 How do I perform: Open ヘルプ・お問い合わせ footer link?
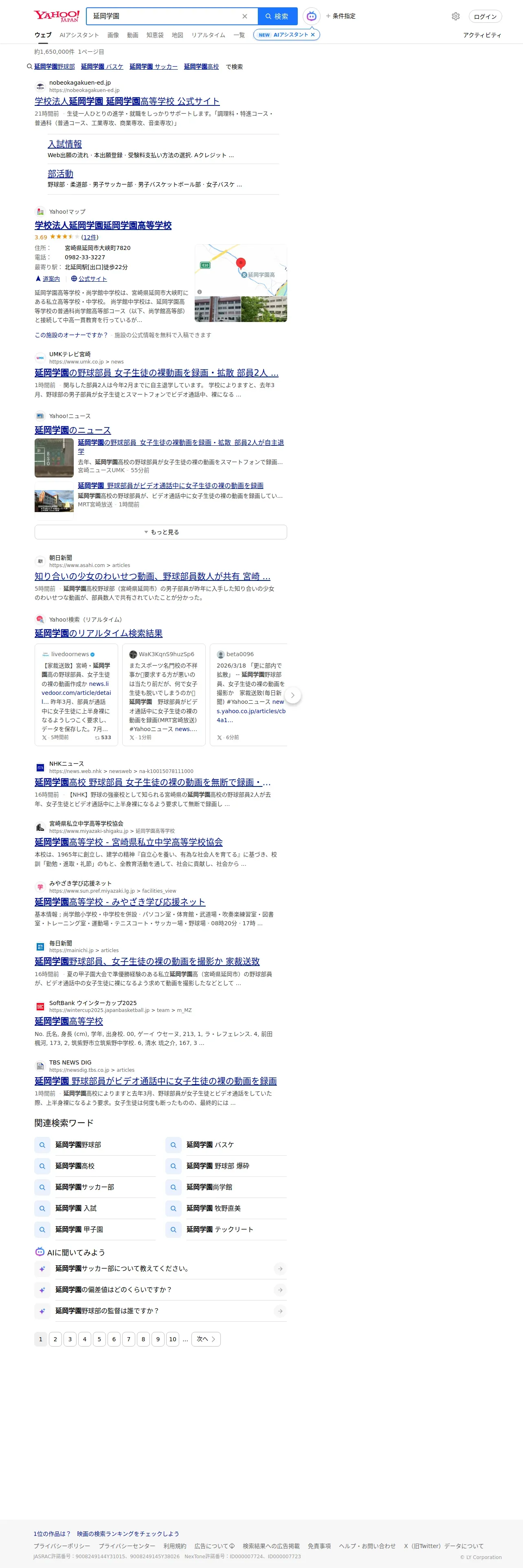pos(367,1546)
